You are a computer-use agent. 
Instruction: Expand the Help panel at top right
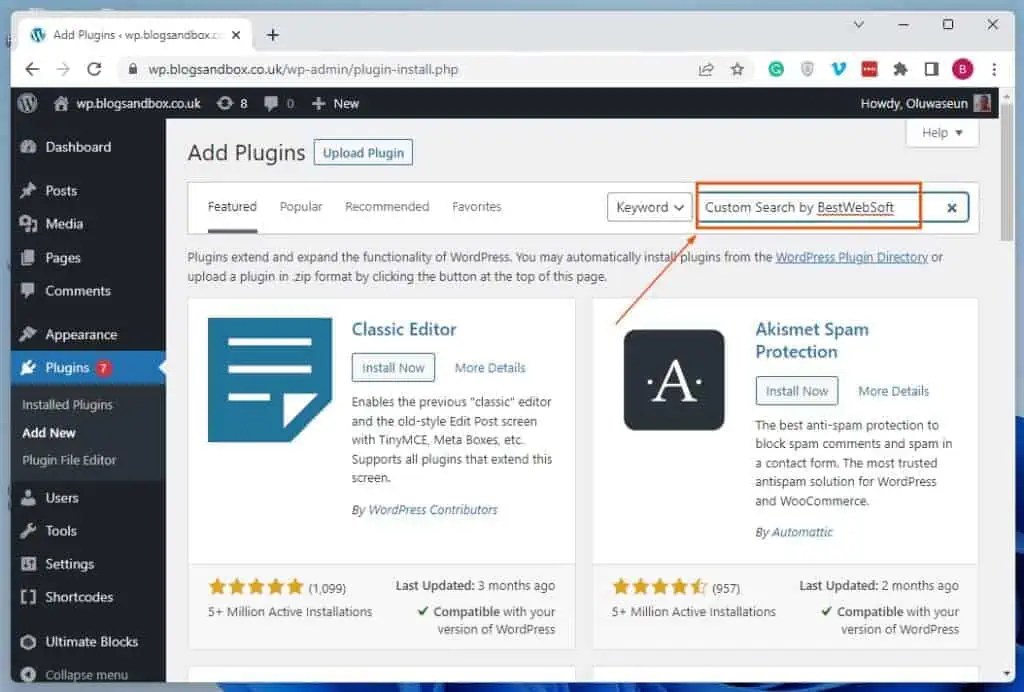pyautogui.click(x=940, y=132)
